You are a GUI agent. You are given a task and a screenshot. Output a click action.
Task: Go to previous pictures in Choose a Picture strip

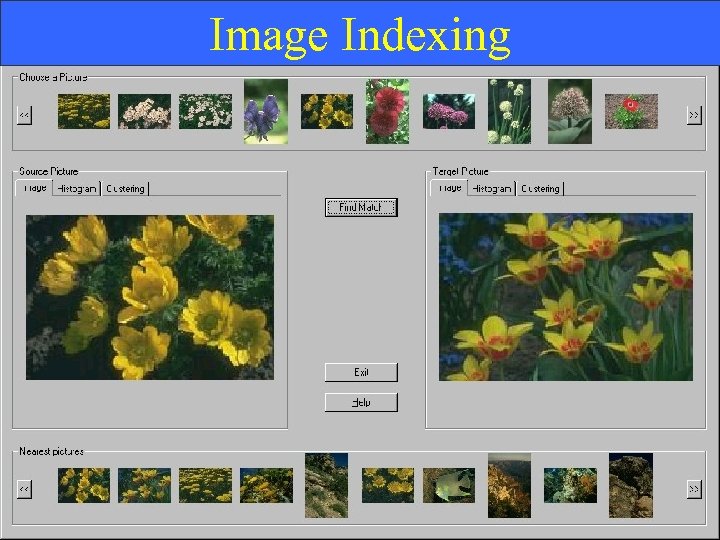[x=24, y=115]
